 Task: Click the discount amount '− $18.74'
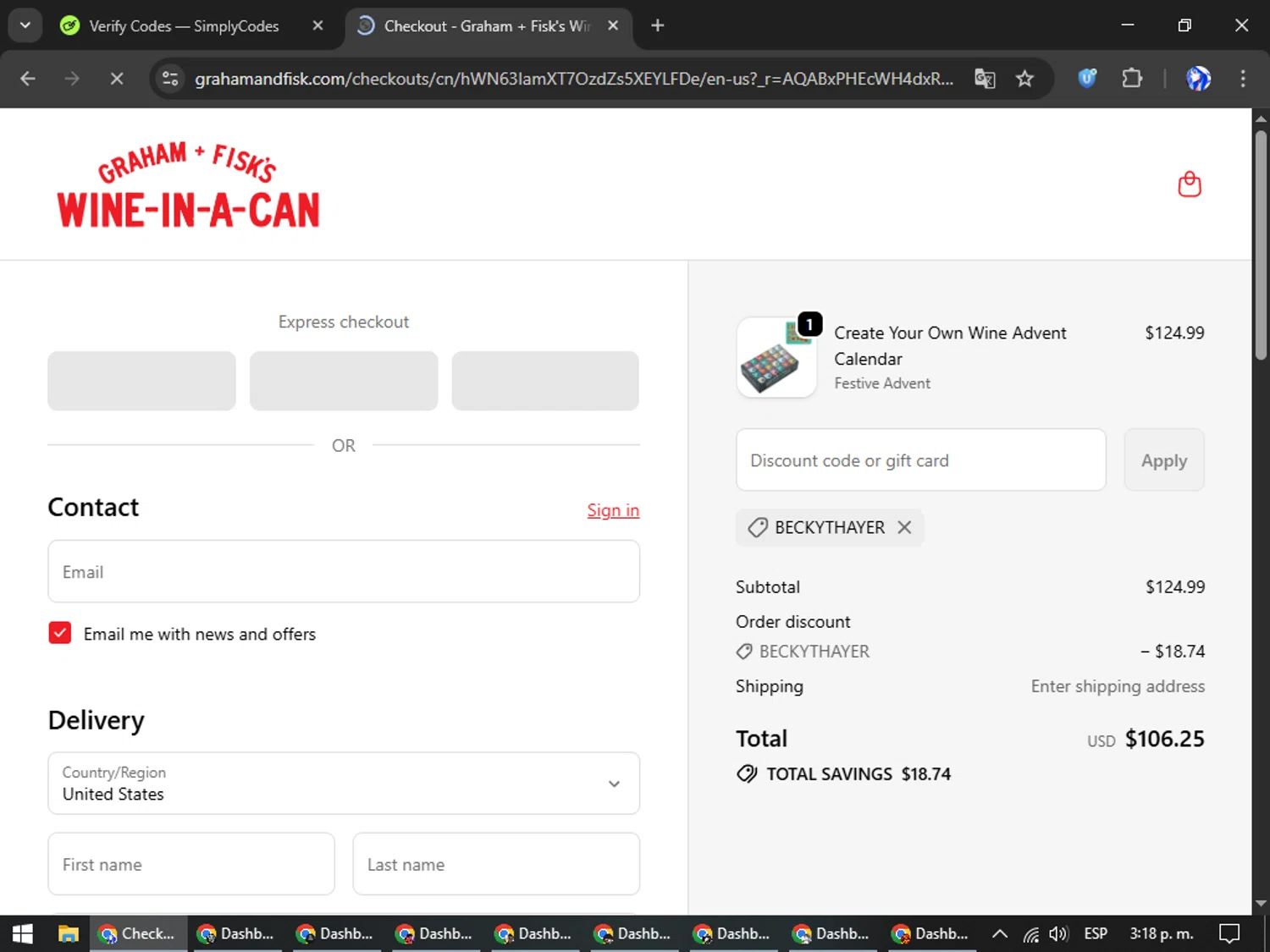pyautogui.click(x=1173, y=652)
